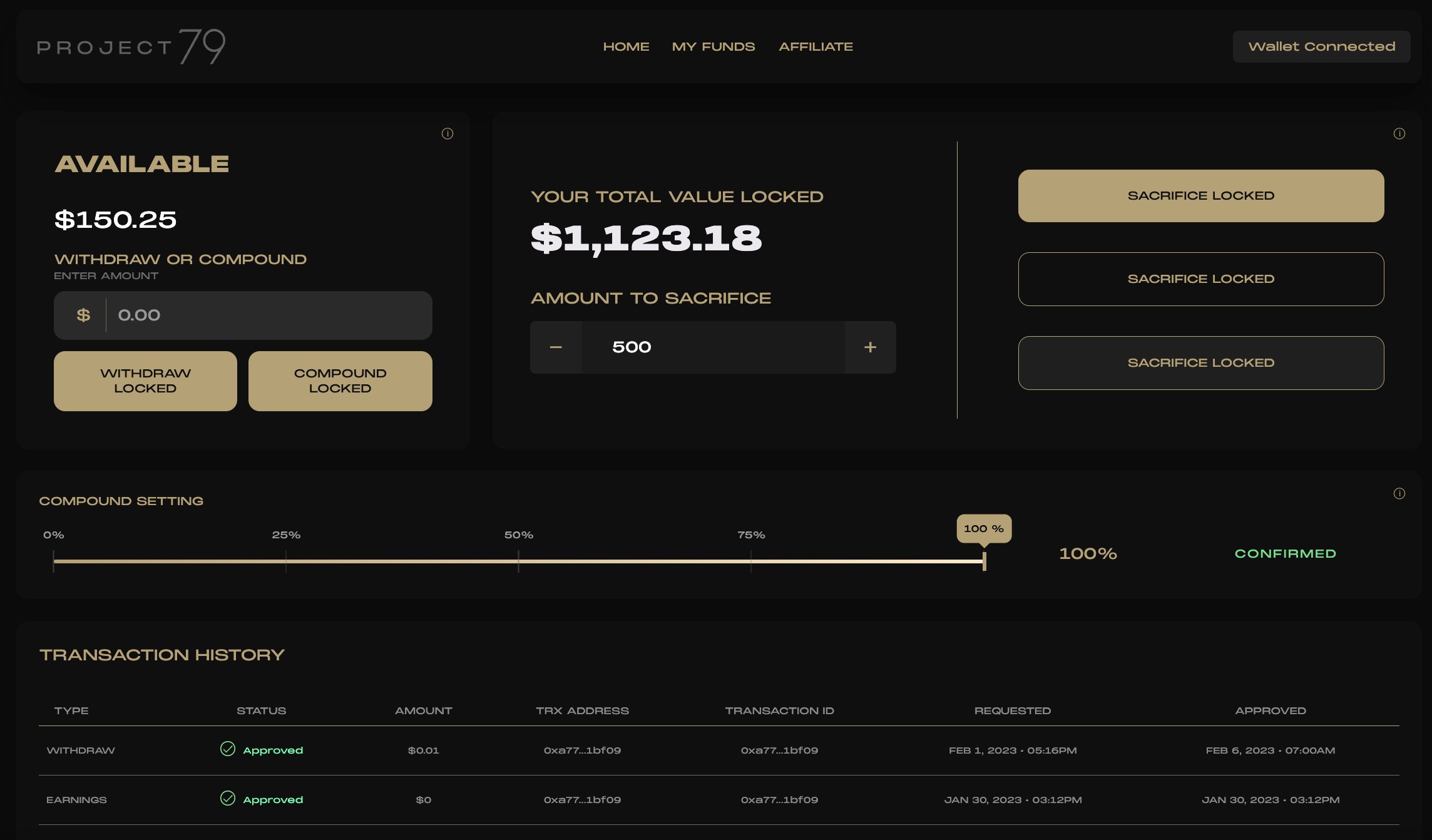Open the Home menu item
Image resolution: width=1432 pixels, height=840 pixels.
pyautogui.click(x=626, y=47)
